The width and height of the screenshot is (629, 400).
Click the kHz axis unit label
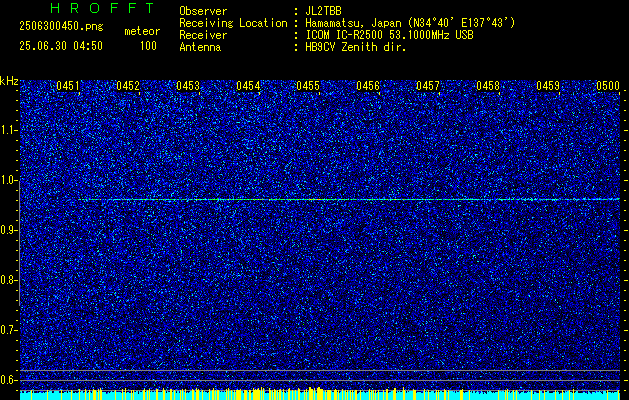click(x=9, y=81)
